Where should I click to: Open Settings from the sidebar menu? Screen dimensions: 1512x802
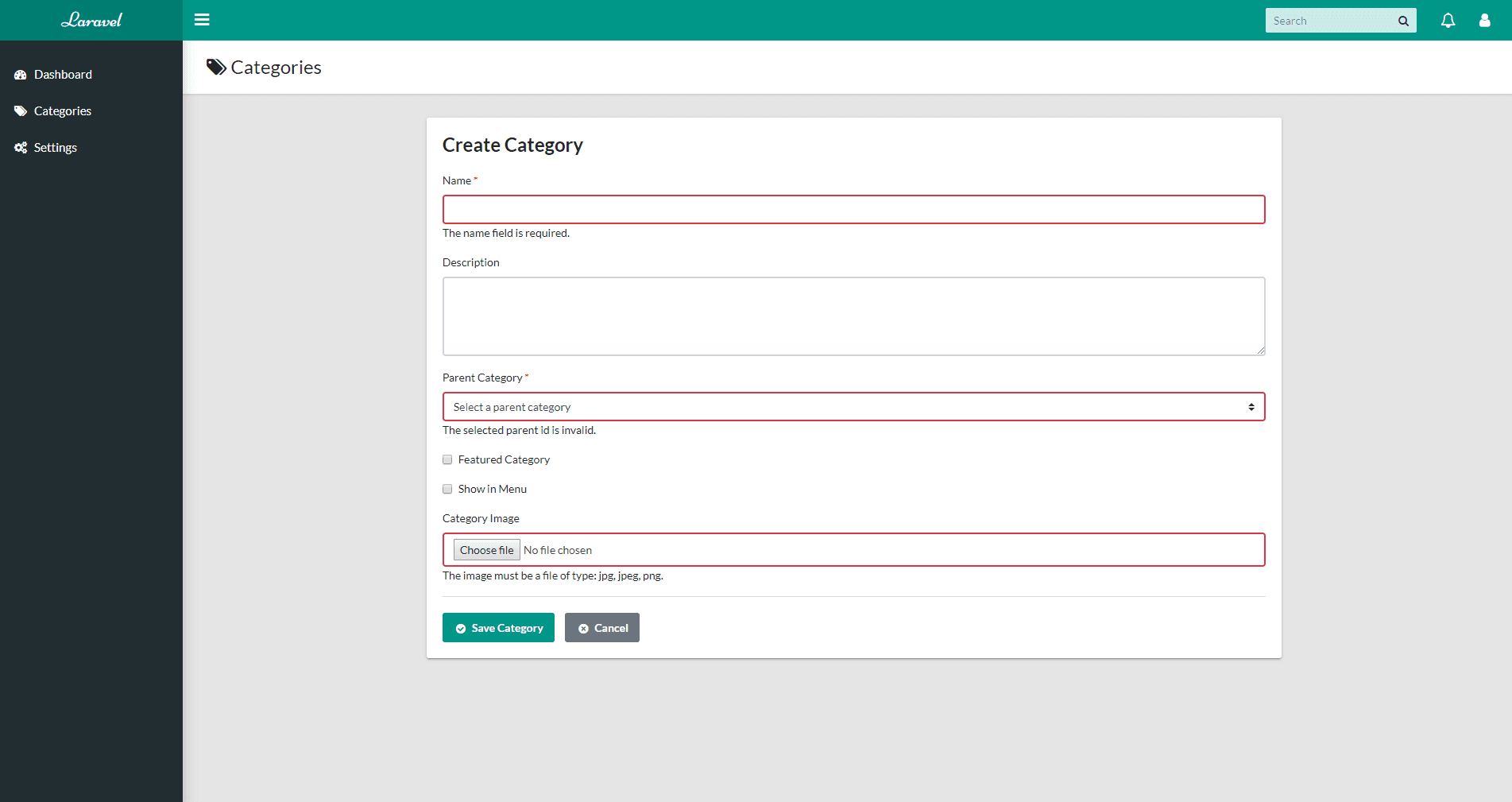click(56, 147)
